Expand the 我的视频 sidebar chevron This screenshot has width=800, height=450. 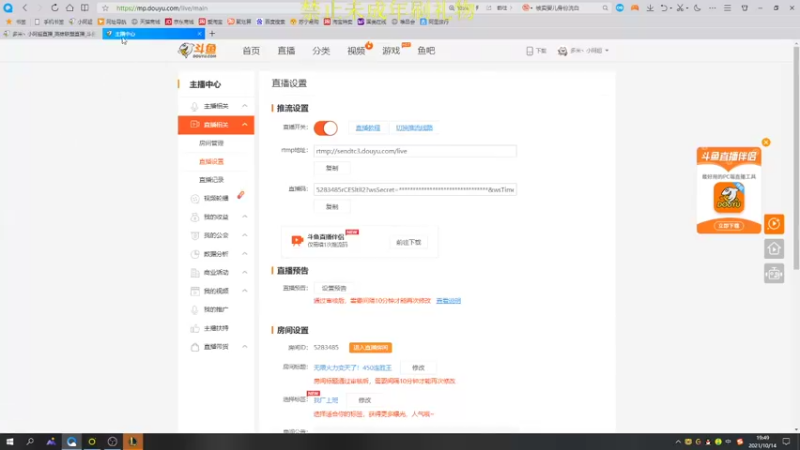click(x=245, y=291)
